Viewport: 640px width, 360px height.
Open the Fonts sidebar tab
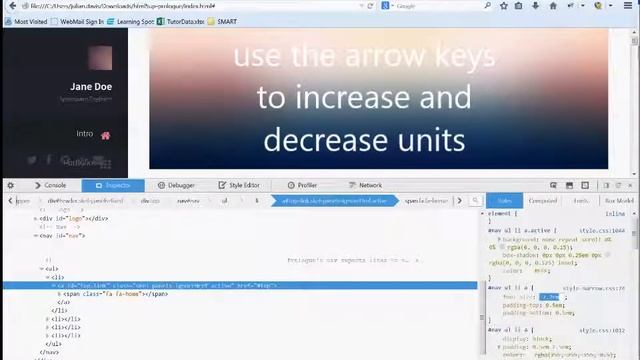580,201
